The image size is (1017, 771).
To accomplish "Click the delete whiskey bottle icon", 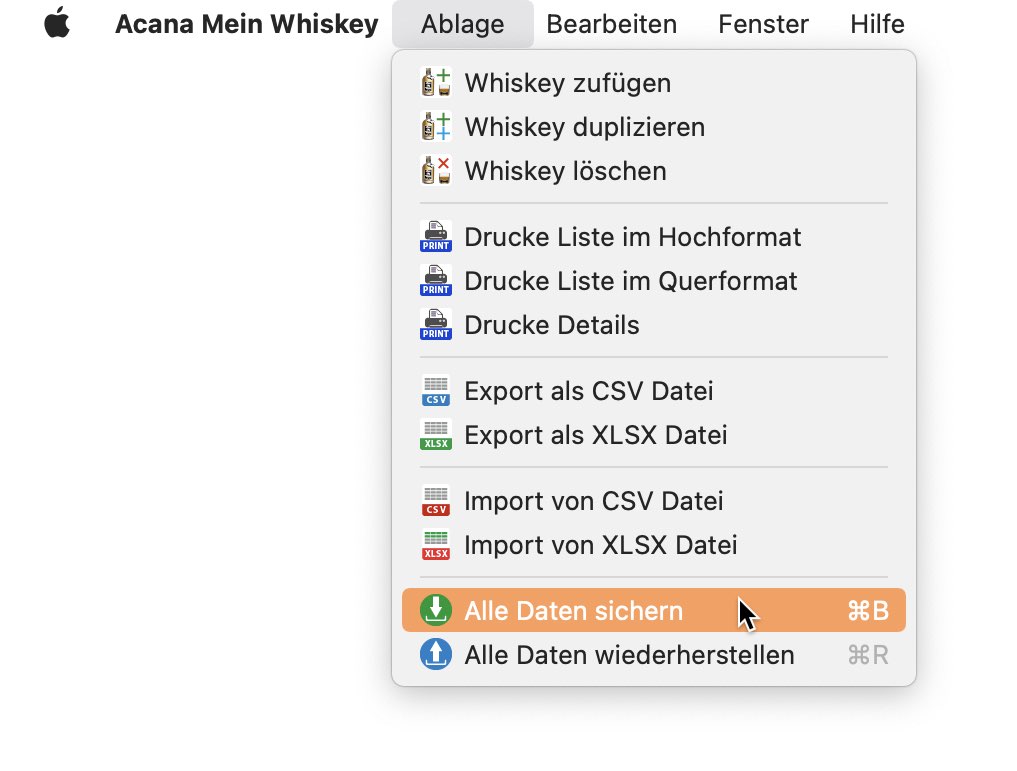I will click(436, 171).
